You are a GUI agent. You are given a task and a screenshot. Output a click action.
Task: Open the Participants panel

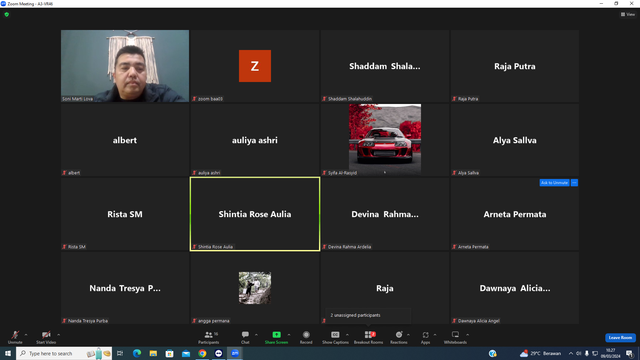[x=209, y=337]
